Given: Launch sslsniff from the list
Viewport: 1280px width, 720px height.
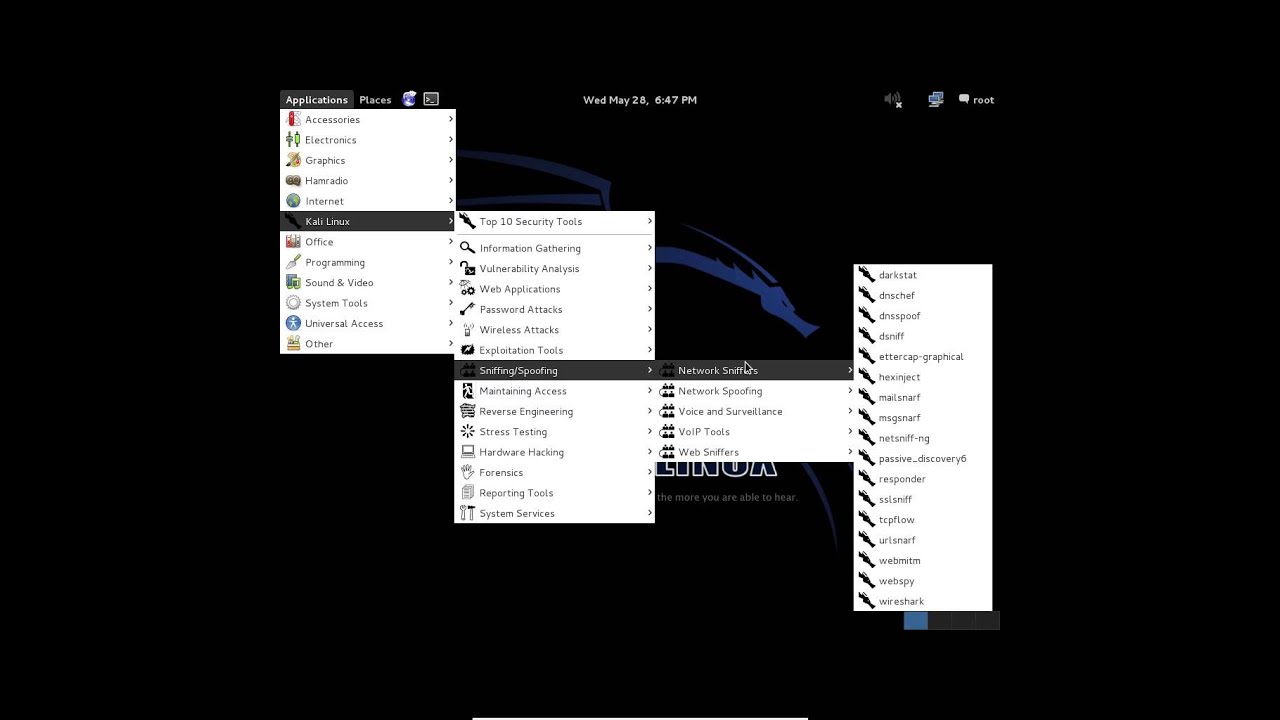Looking at the screenshot, I should [923, 499].
